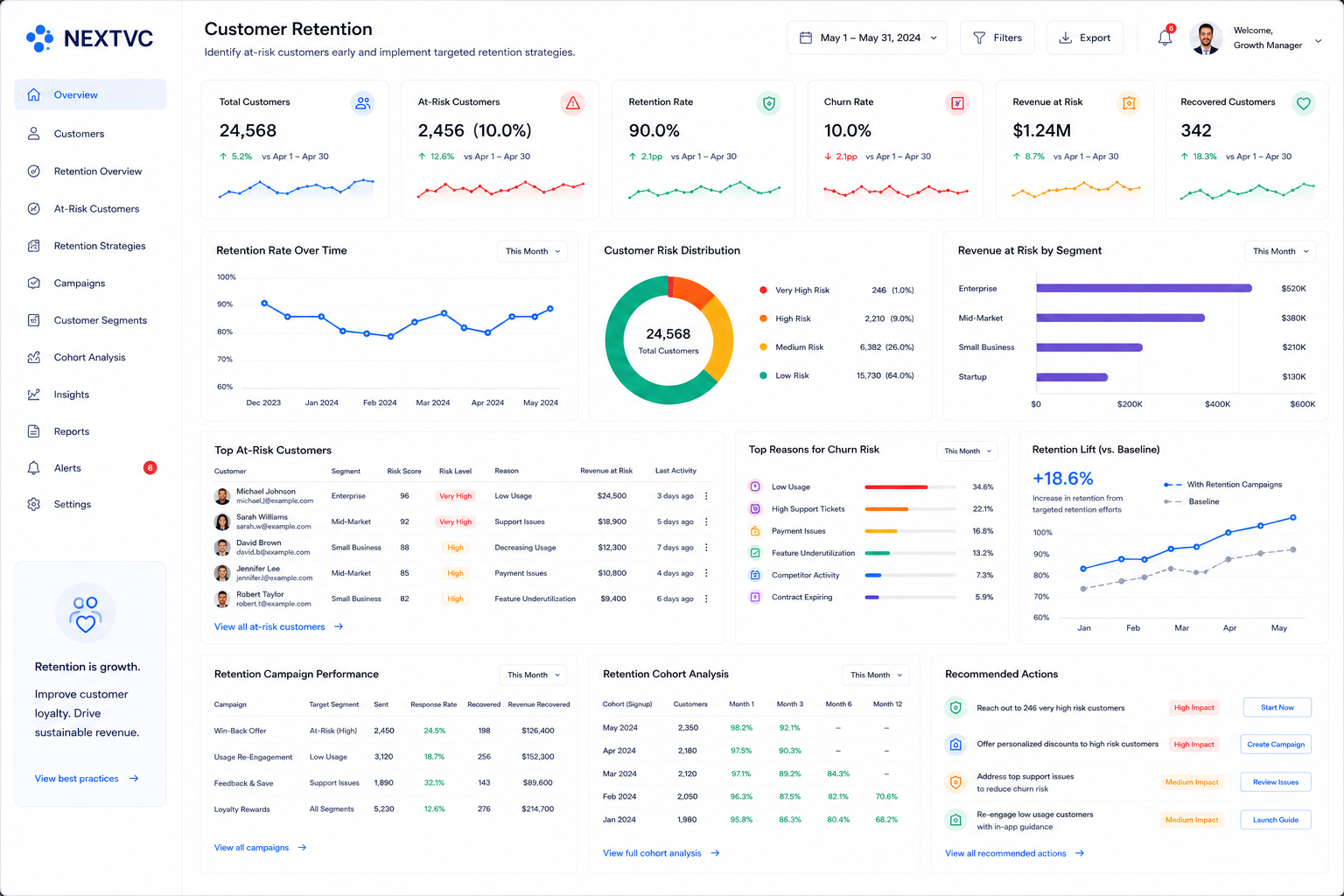This screenshot has width=1344, height=896.
Task: Click the Create Campaign button
Action: (x=1276, y=745)
